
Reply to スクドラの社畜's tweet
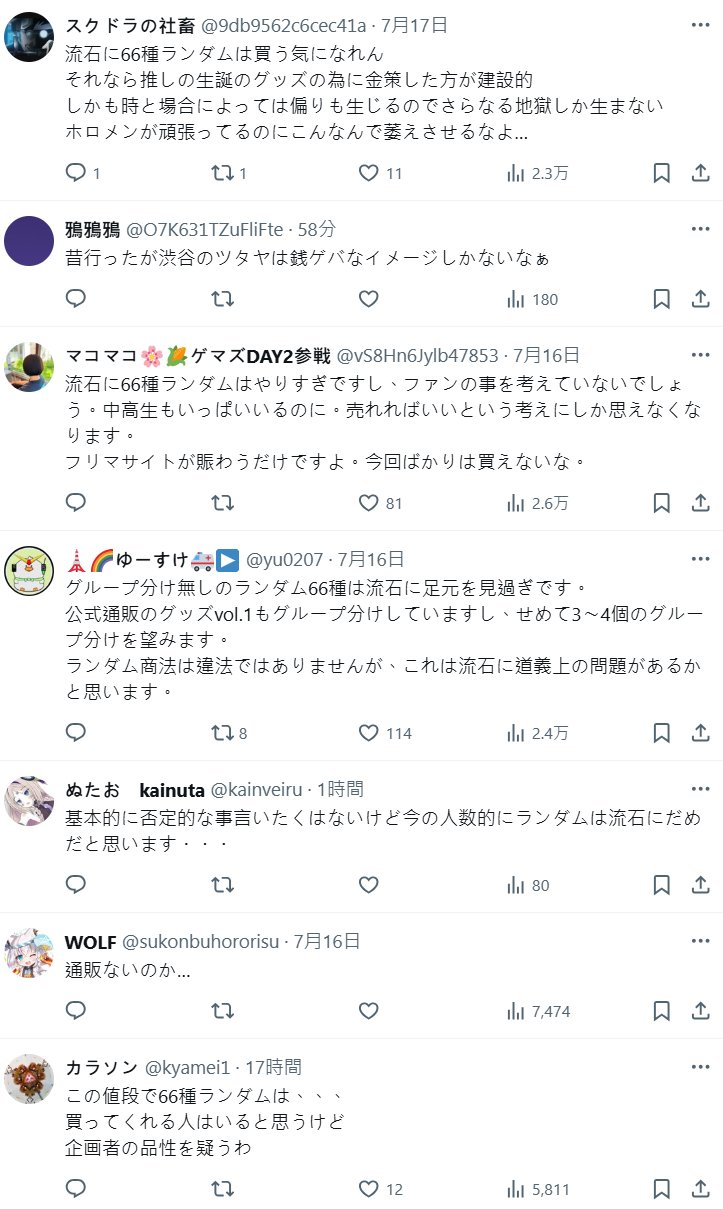(x=77, y=173)
